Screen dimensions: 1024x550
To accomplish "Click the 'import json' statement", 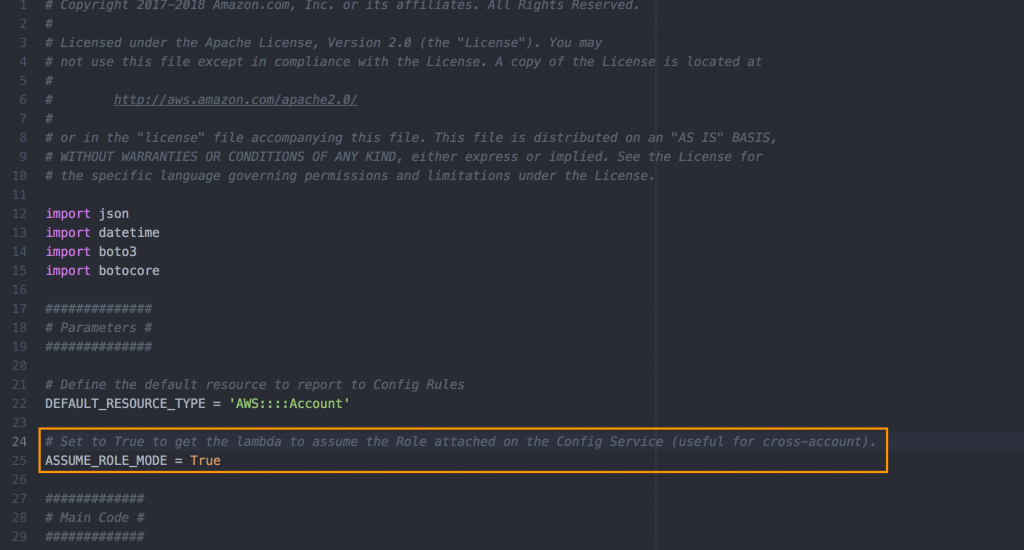I will (x=87, y=214).
